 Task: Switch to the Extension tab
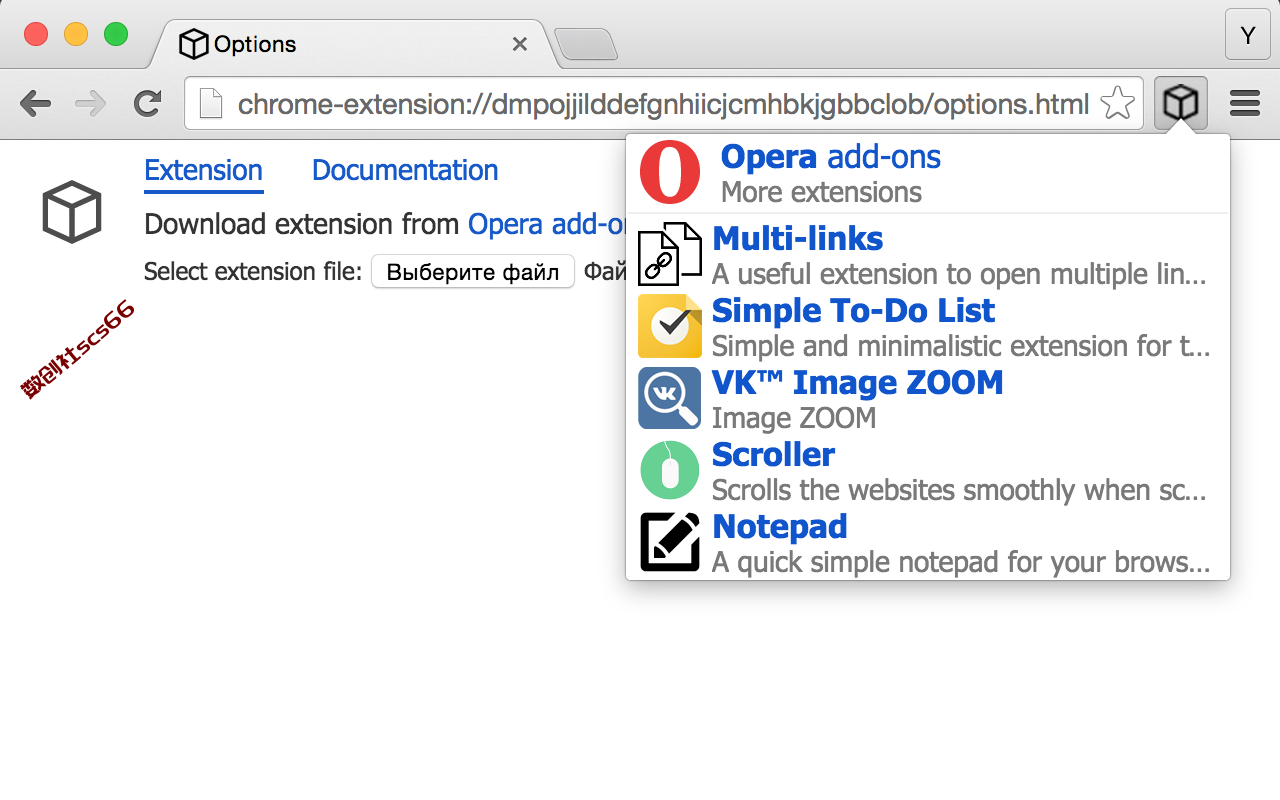point(203,171)
